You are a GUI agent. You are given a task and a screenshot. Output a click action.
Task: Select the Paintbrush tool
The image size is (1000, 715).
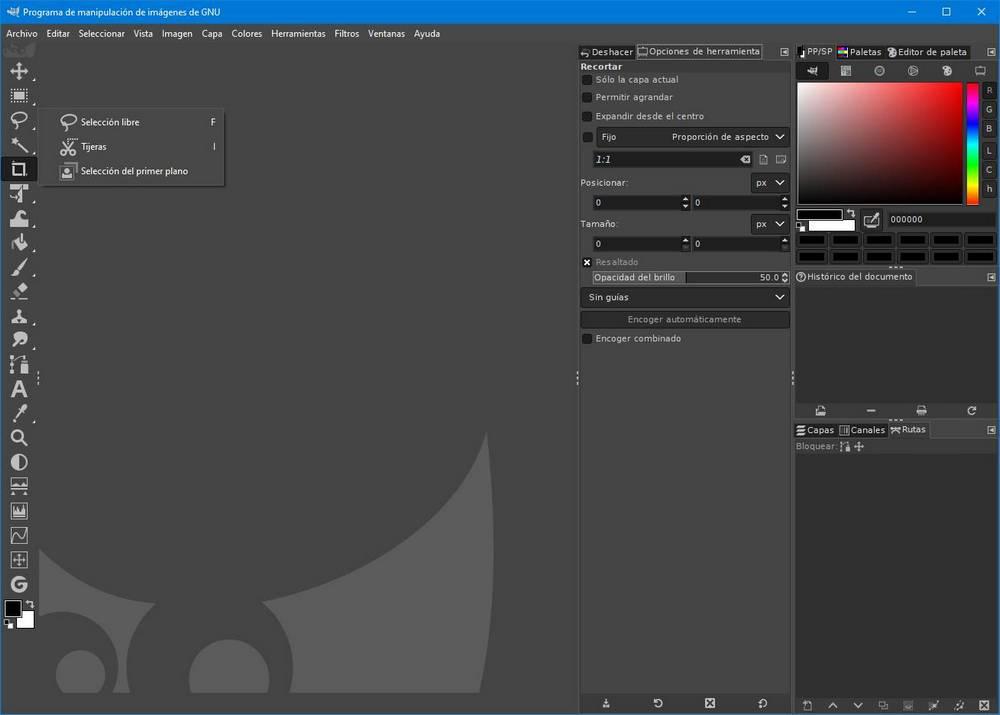tap(19, 267)
